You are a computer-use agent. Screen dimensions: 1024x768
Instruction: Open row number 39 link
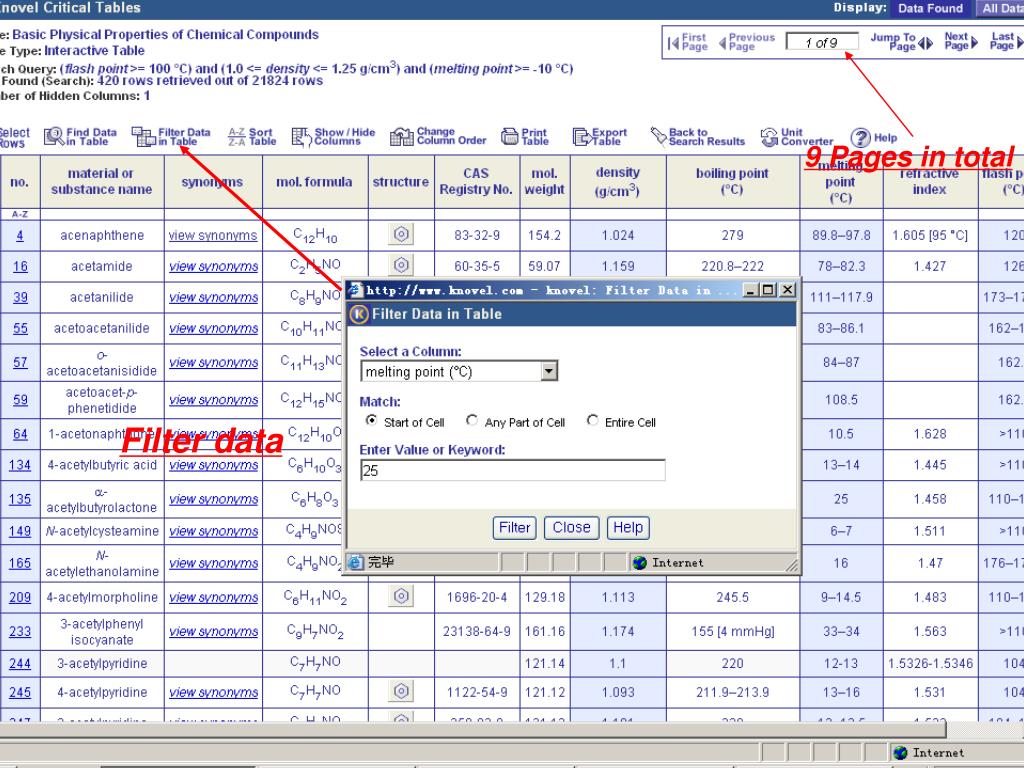click(x=20, y=297)
